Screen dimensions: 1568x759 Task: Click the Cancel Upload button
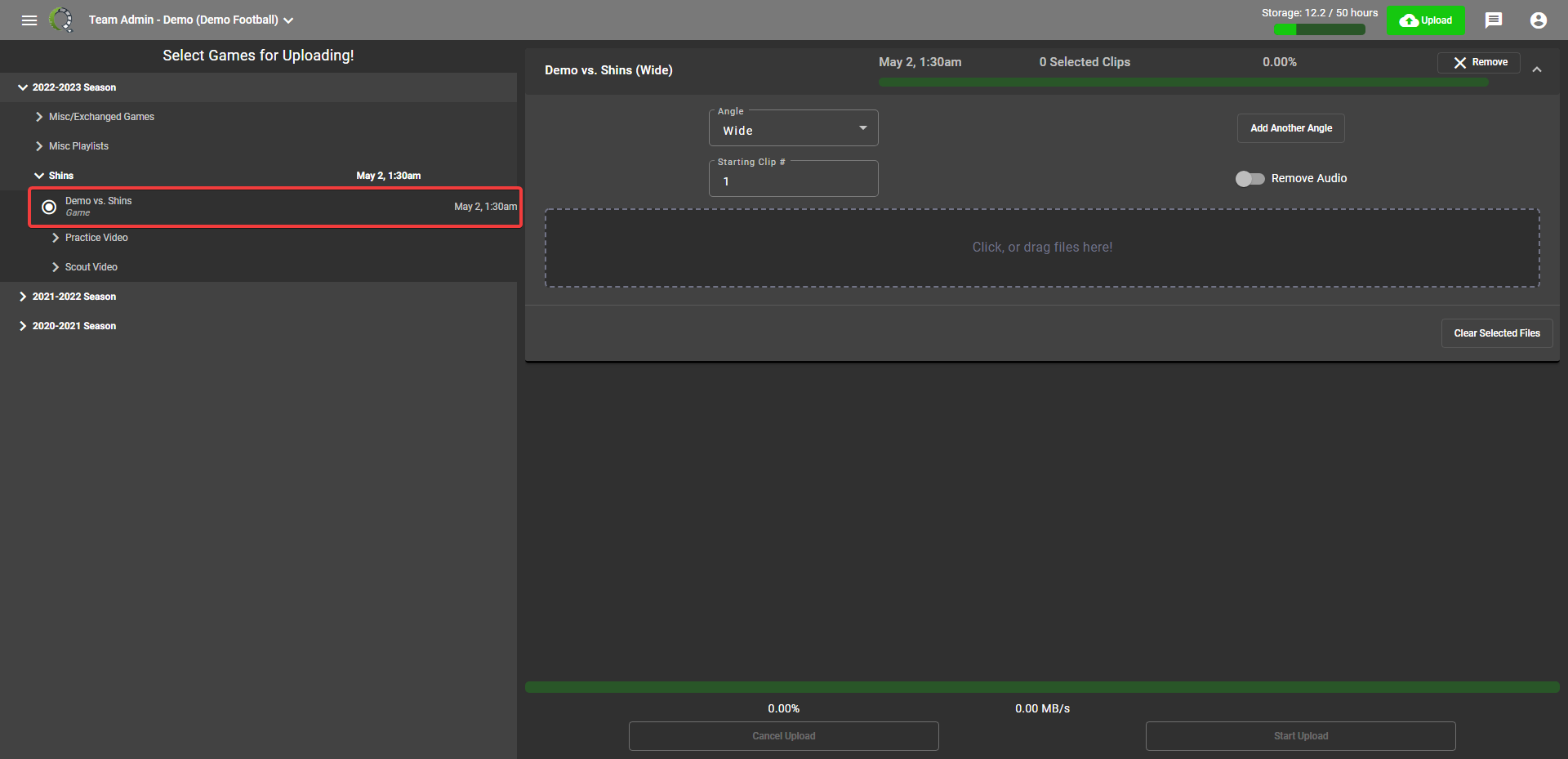click(x=784, y=736)
